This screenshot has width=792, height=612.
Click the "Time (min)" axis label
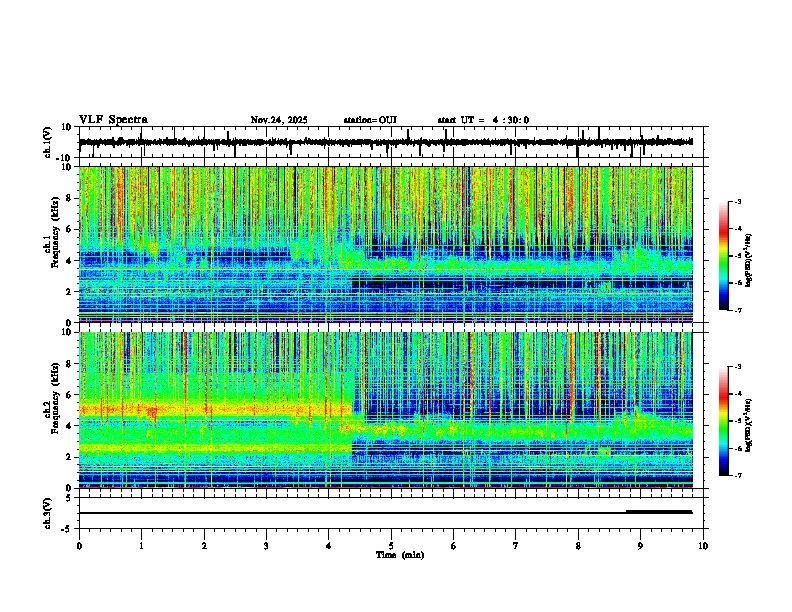pyautogui.click(x=400, y=555)
